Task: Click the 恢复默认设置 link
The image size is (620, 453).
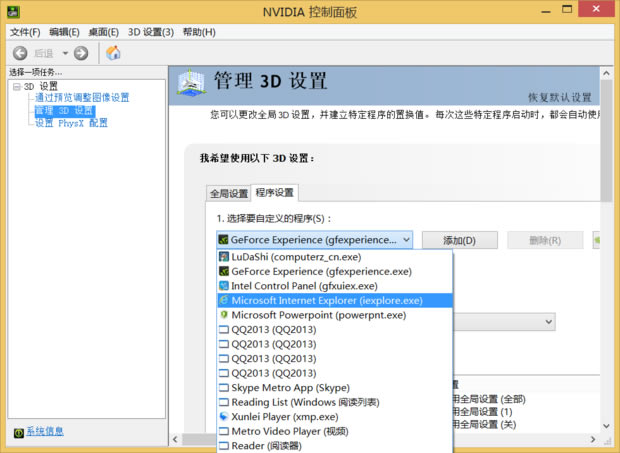Action: tap(560, 97)
